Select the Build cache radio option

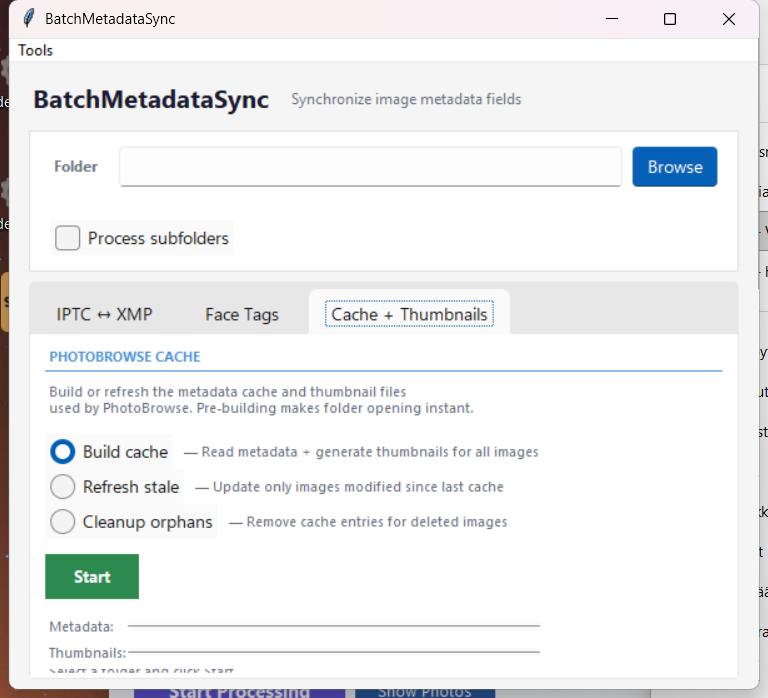pos(62,452)
